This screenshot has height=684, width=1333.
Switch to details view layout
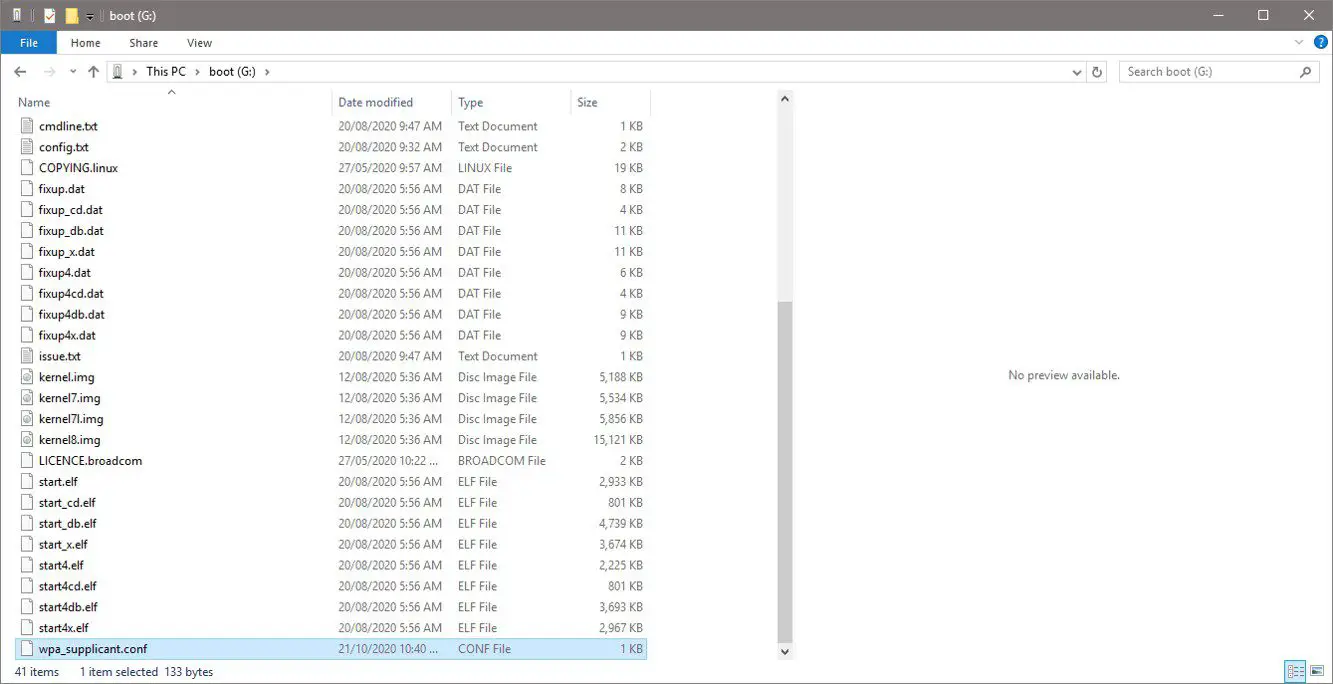(x=1295, y=672)
